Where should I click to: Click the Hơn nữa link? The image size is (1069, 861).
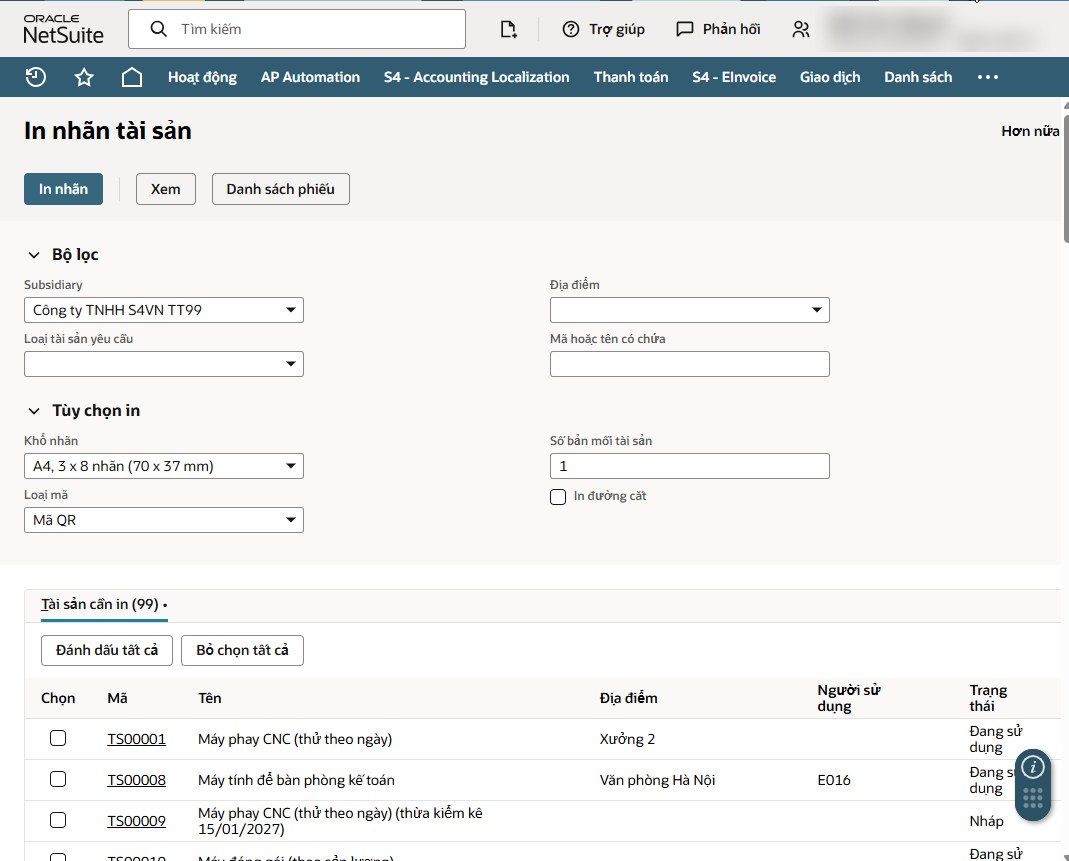click(x=1030, y=131)
